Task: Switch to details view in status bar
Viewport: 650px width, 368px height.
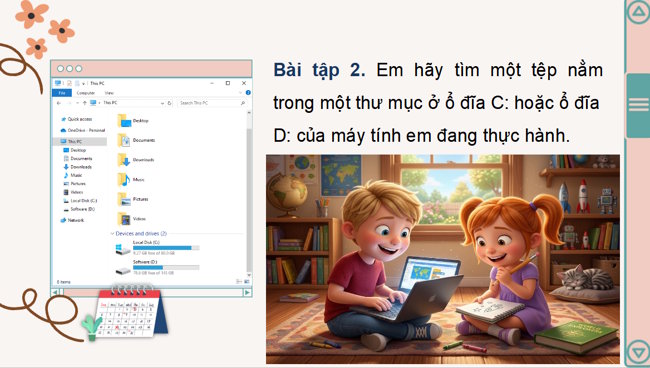Action: (x=239, y=282)
